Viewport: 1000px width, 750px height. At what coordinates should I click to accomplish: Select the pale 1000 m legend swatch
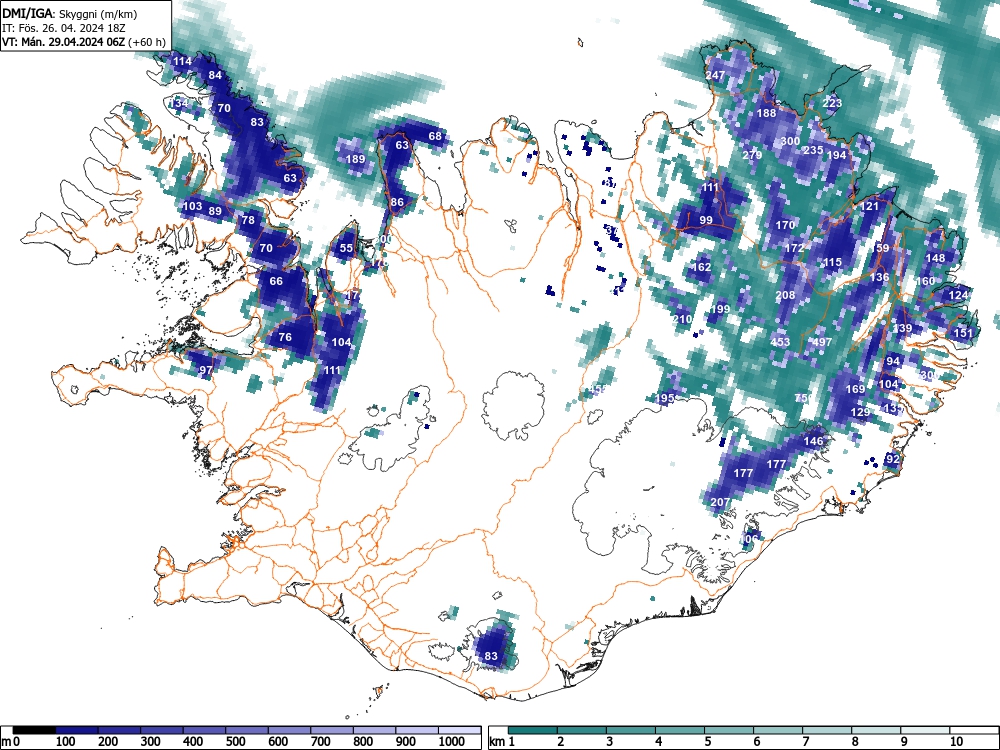459,730
